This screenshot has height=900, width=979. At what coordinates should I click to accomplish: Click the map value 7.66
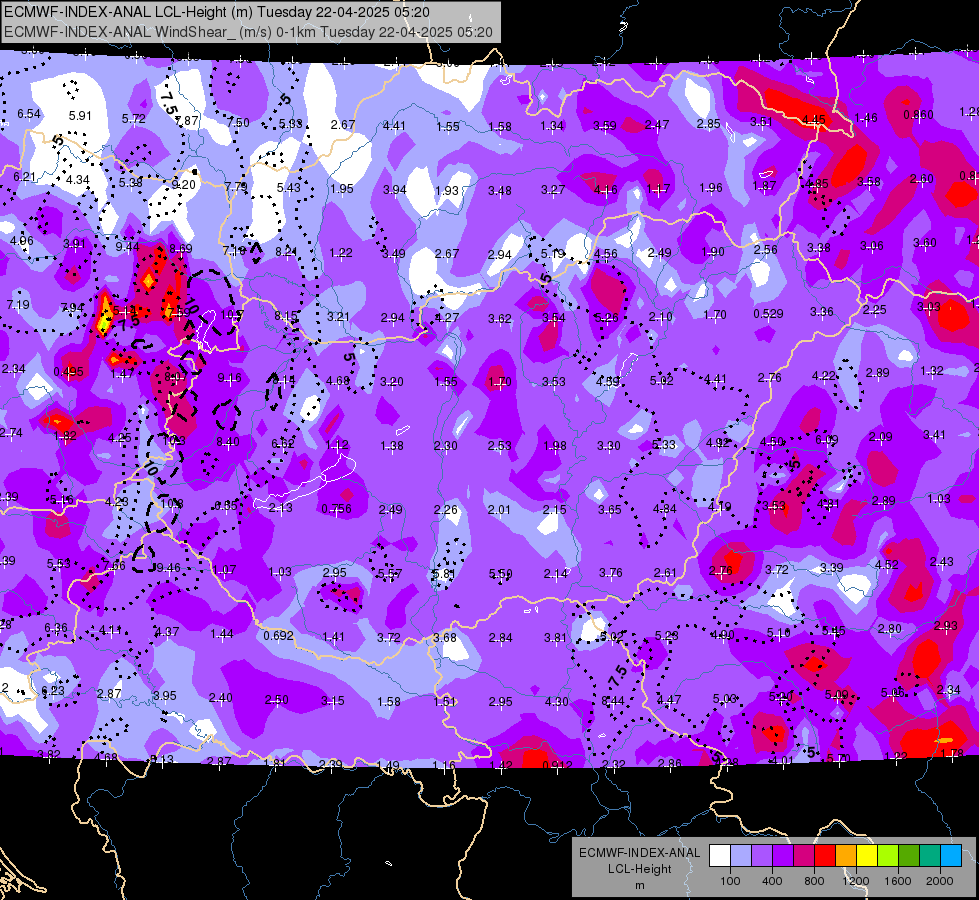(x=114, y=565)
